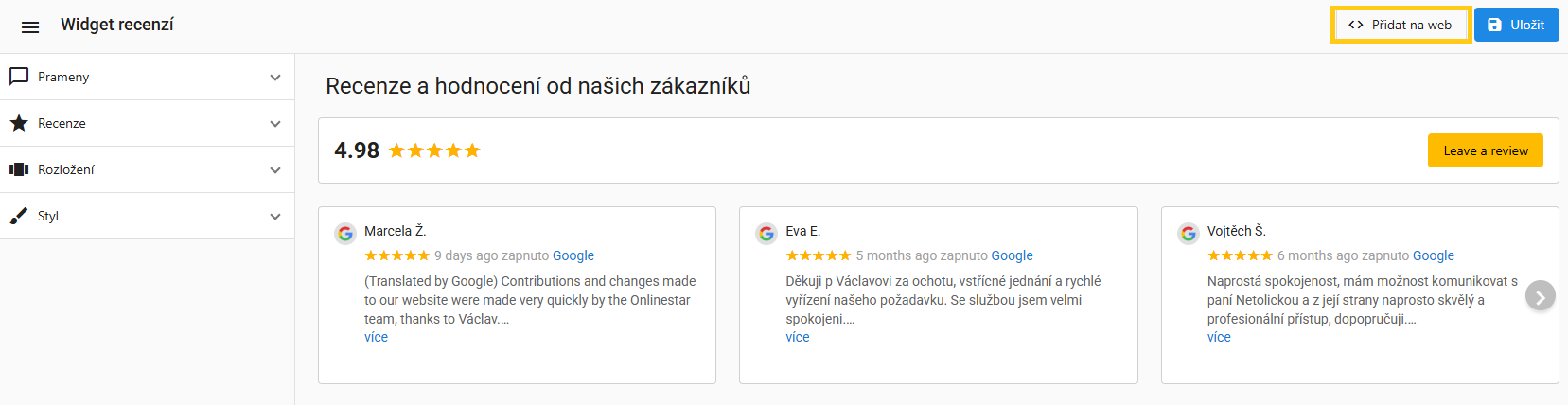This screenshot has width=1568, height=405.
Task: Click the five-star rating next to 4.98
Action: (434, 150)
